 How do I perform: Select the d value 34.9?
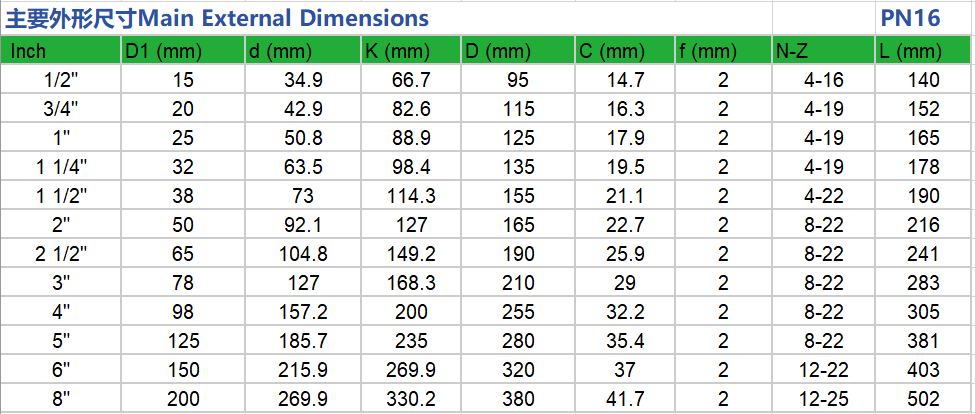pyautogui.click(x=302, y=80)
